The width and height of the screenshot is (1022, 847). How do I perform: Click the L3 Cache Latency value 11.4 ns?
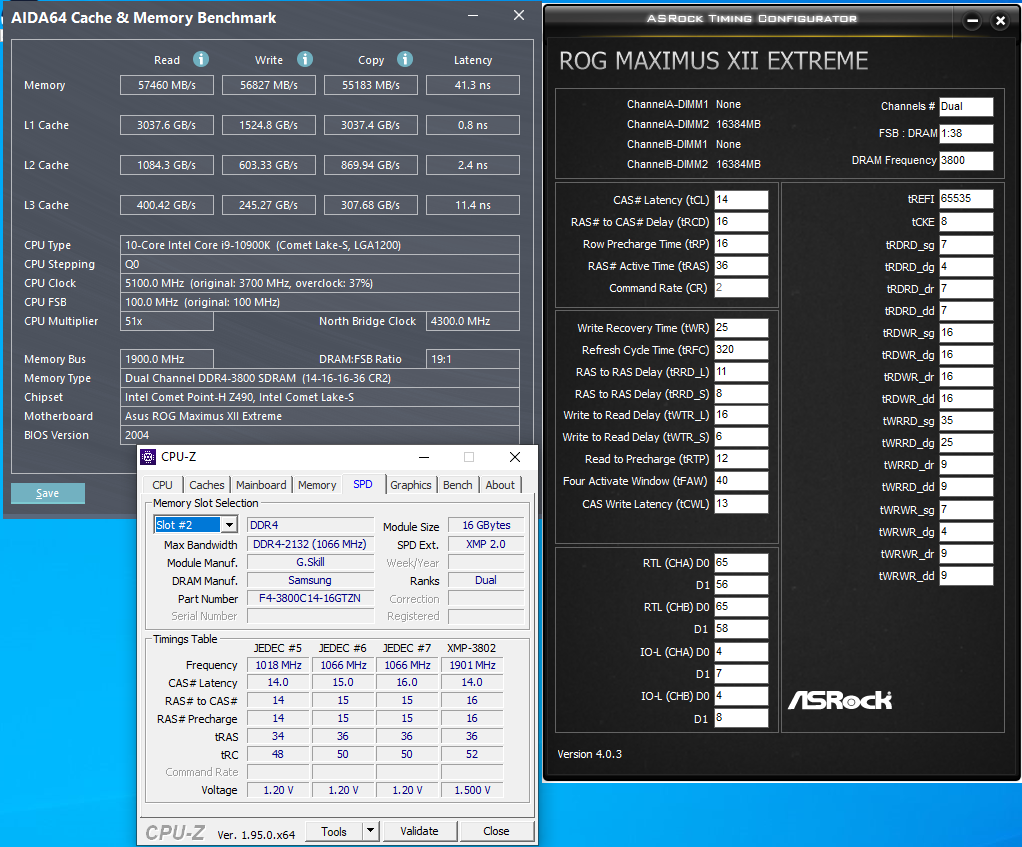coord(473,205)
